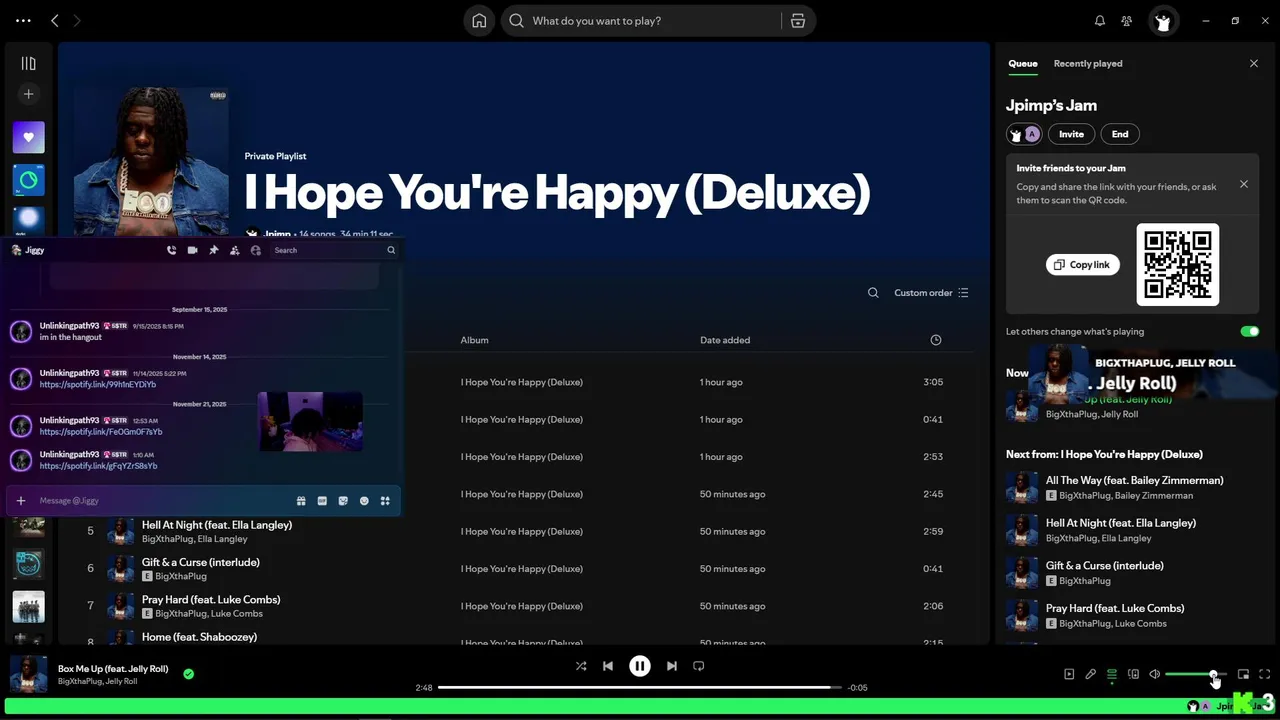The height and width of the screenshot is (720, 1280).
Task: Sort by the duration clock icon
Action: click(x=936, y=340)
